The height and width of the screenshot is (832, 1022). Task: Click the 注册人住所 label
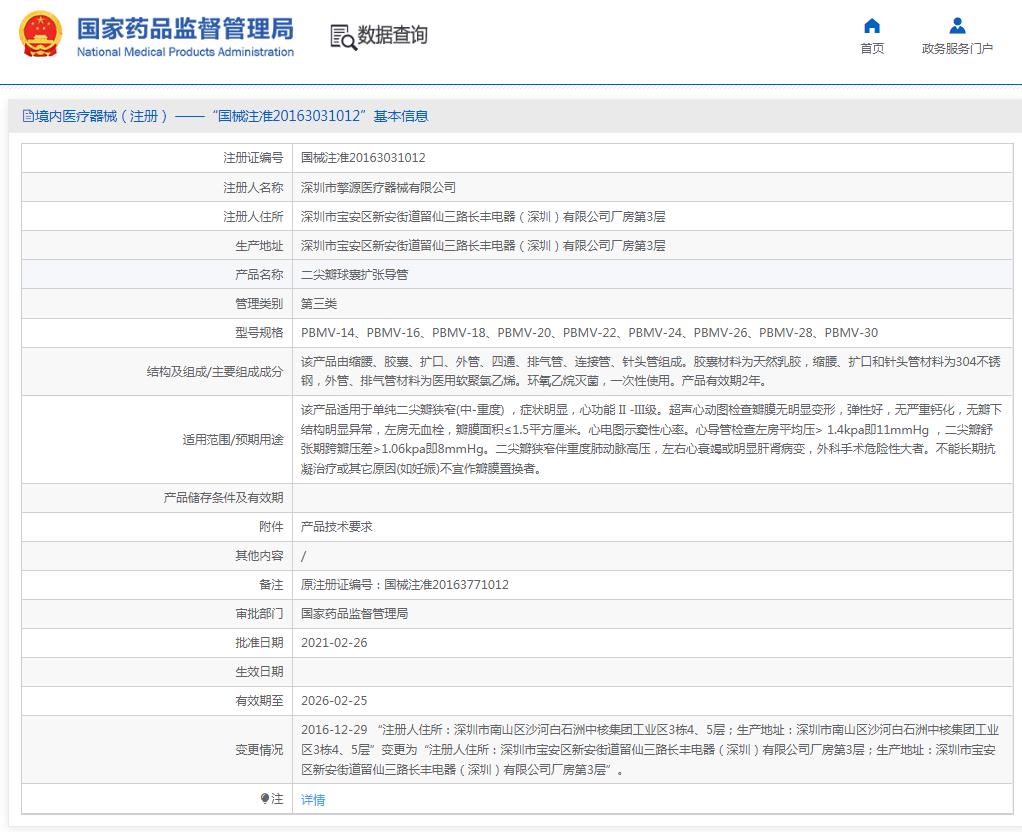pyautogui.click(x=254, y=216)
